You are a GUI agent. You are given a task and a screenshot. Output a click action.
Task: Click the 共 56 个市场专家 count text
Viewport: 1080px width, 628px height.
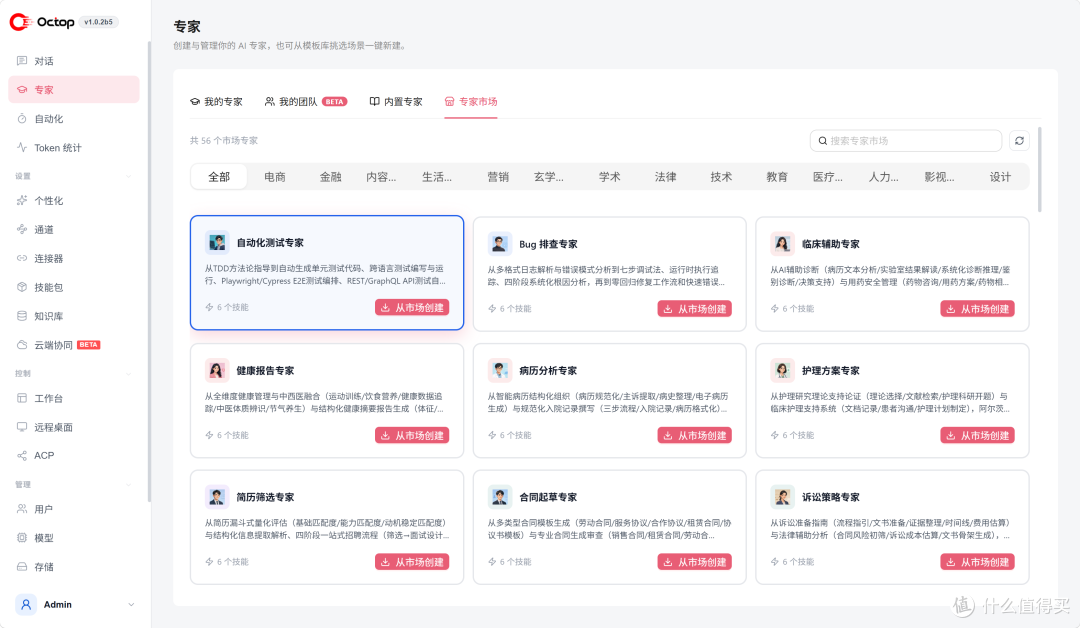click(224, 140)
